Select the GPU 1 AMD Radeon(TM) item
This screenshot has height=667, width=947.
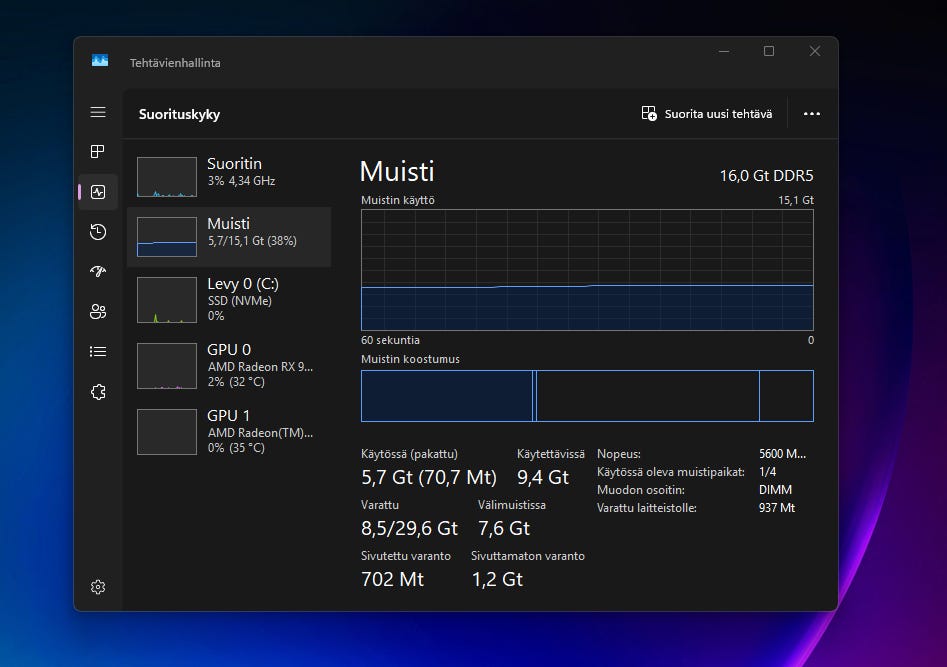point(229,431)
